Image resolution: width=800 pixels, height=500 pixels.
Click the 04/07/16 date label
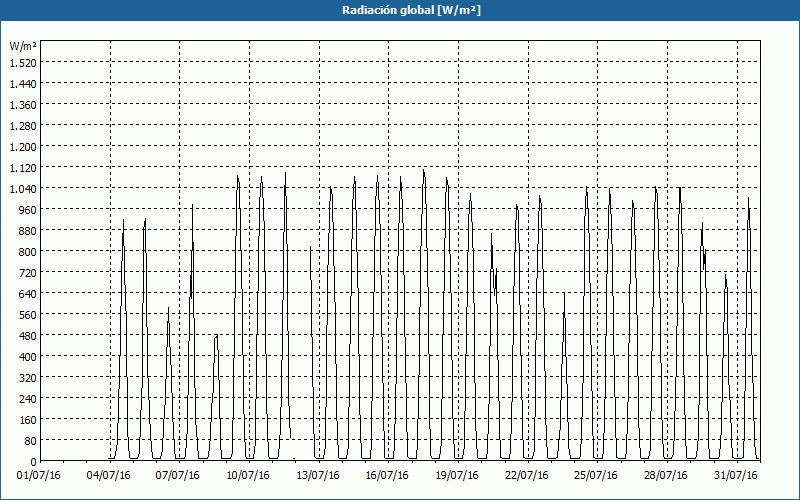[x=109, y=476]
